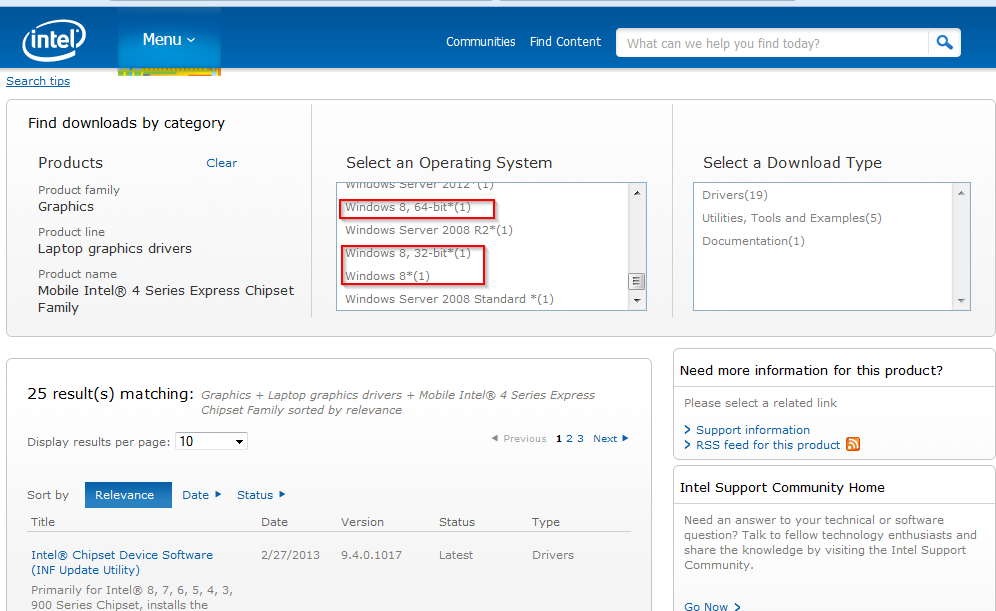
Task: Type in the search help field
Action: coord(772,43)
